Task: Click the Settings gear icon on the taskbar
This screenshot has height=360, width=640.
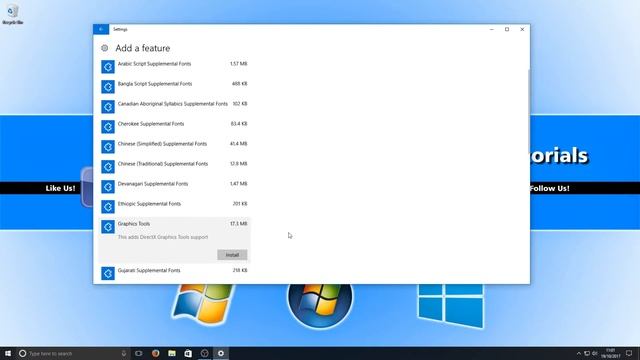Action: (221, 353)
